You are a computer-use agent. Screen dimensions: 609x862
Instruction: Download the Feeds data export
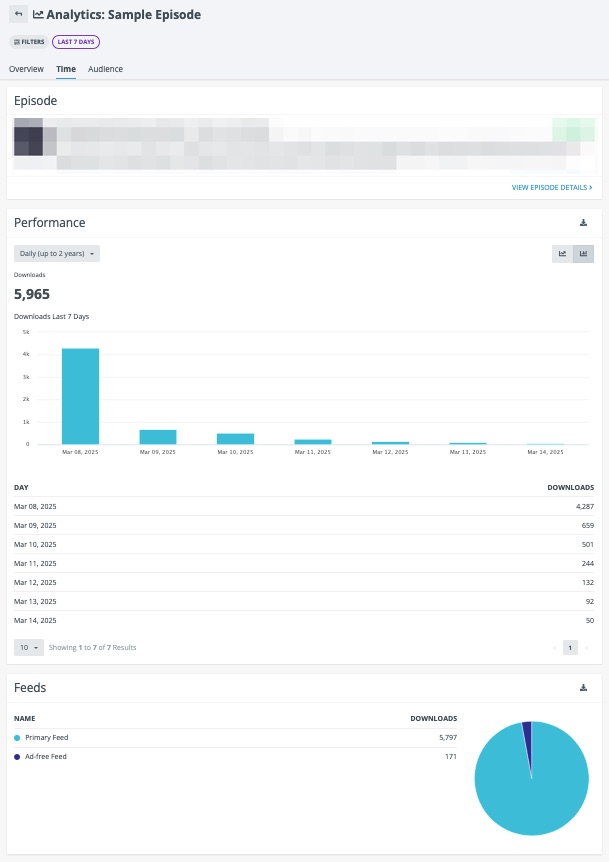583,688
